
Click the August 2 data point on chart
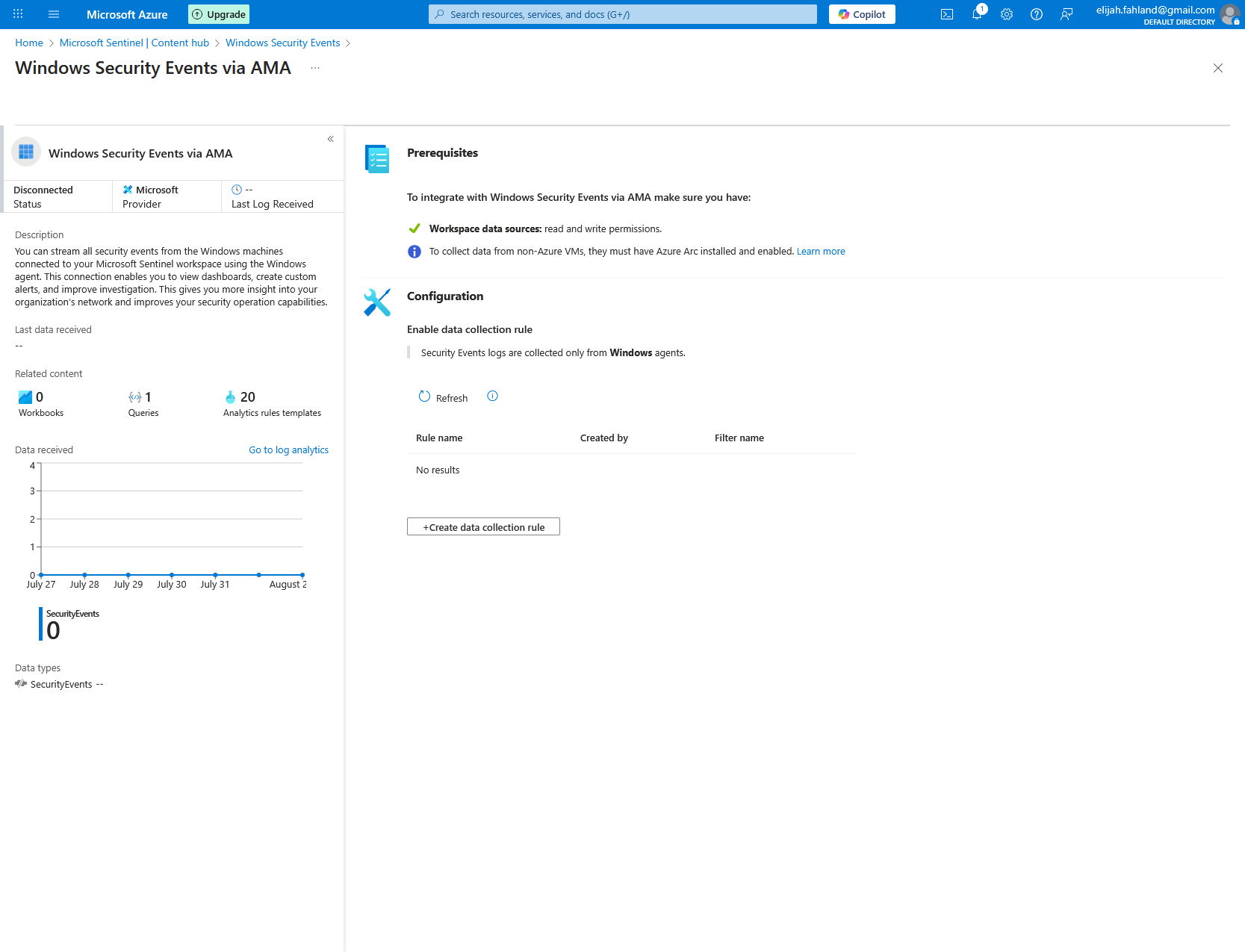[302, 575]
